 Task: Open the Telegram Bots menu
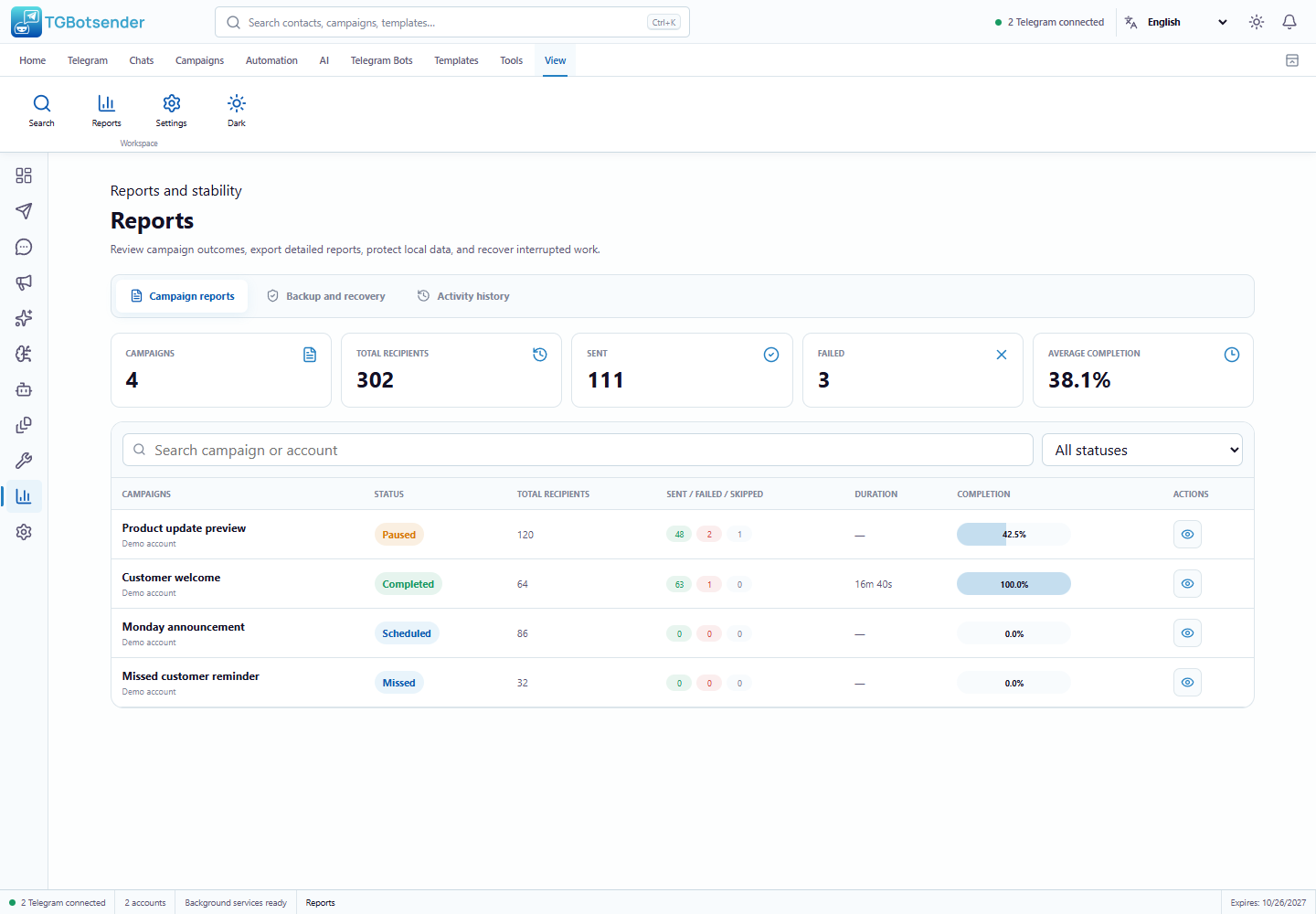point(382,60)
